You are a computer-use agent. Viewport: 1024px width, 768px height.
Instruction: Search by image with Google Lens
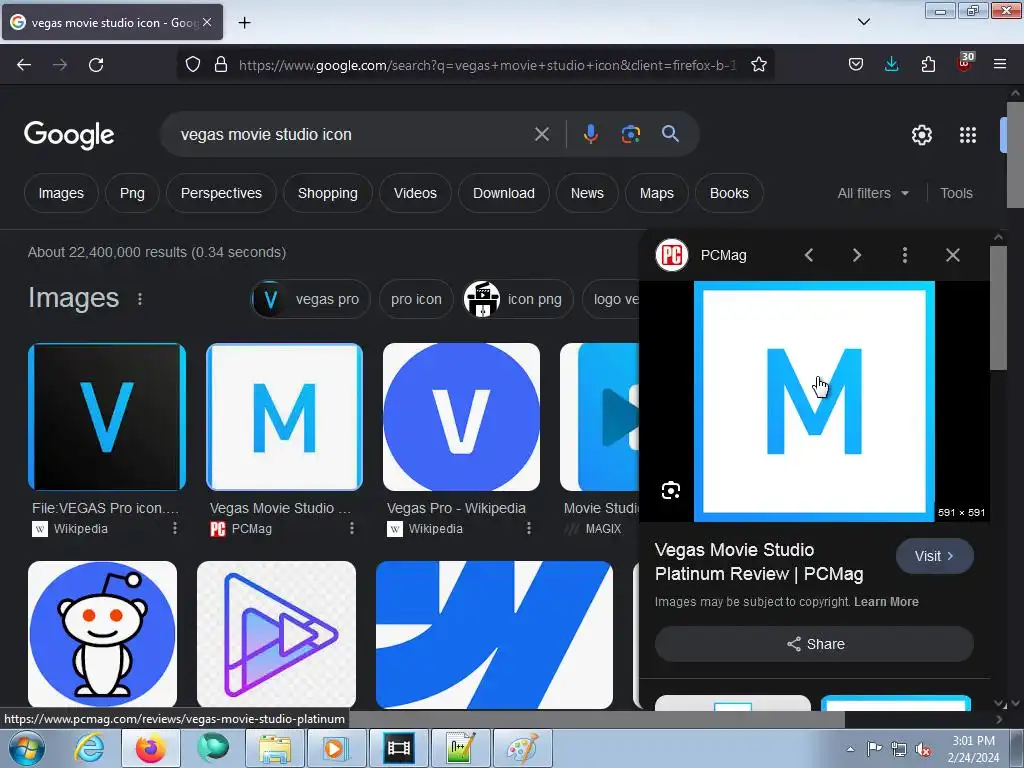click(x=630, y=134)
